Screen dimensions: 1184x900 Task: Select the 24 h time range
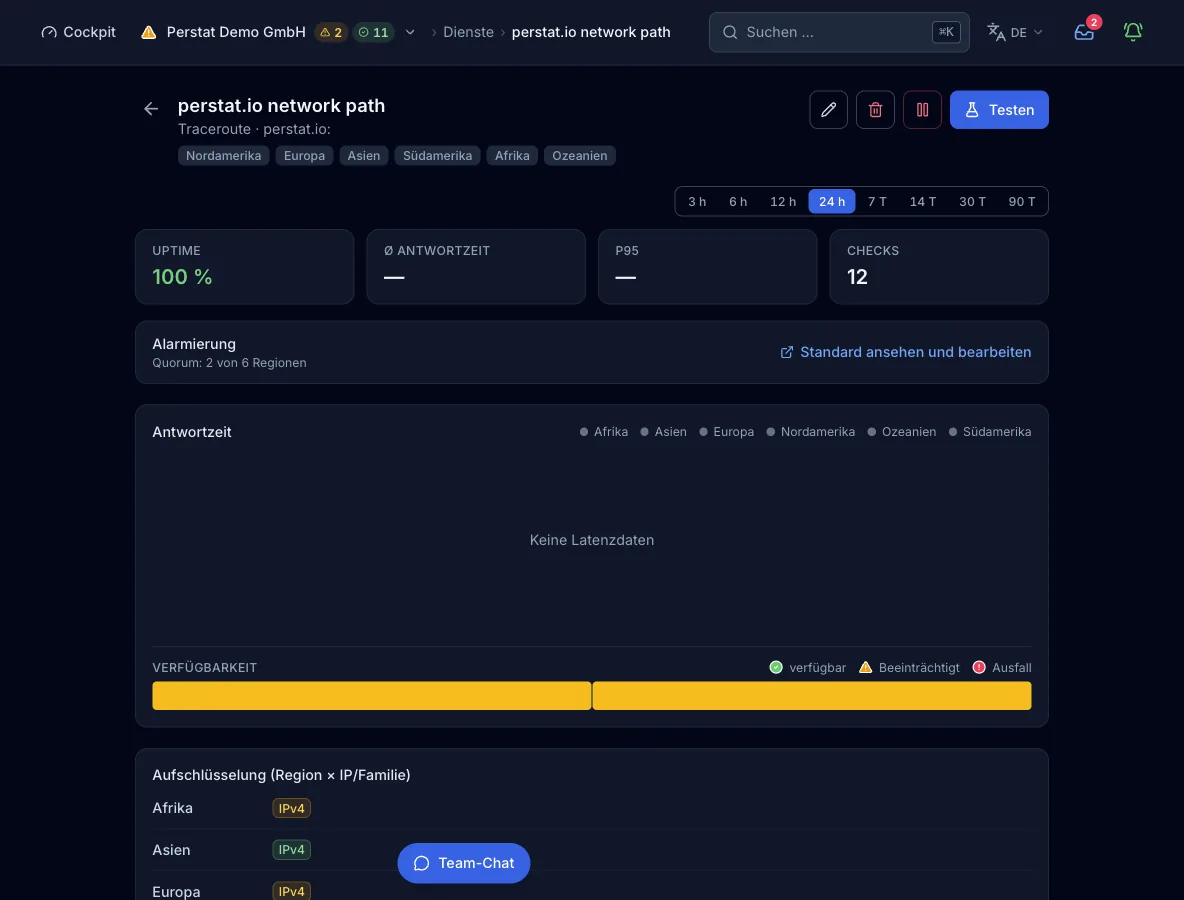[831, 202]
